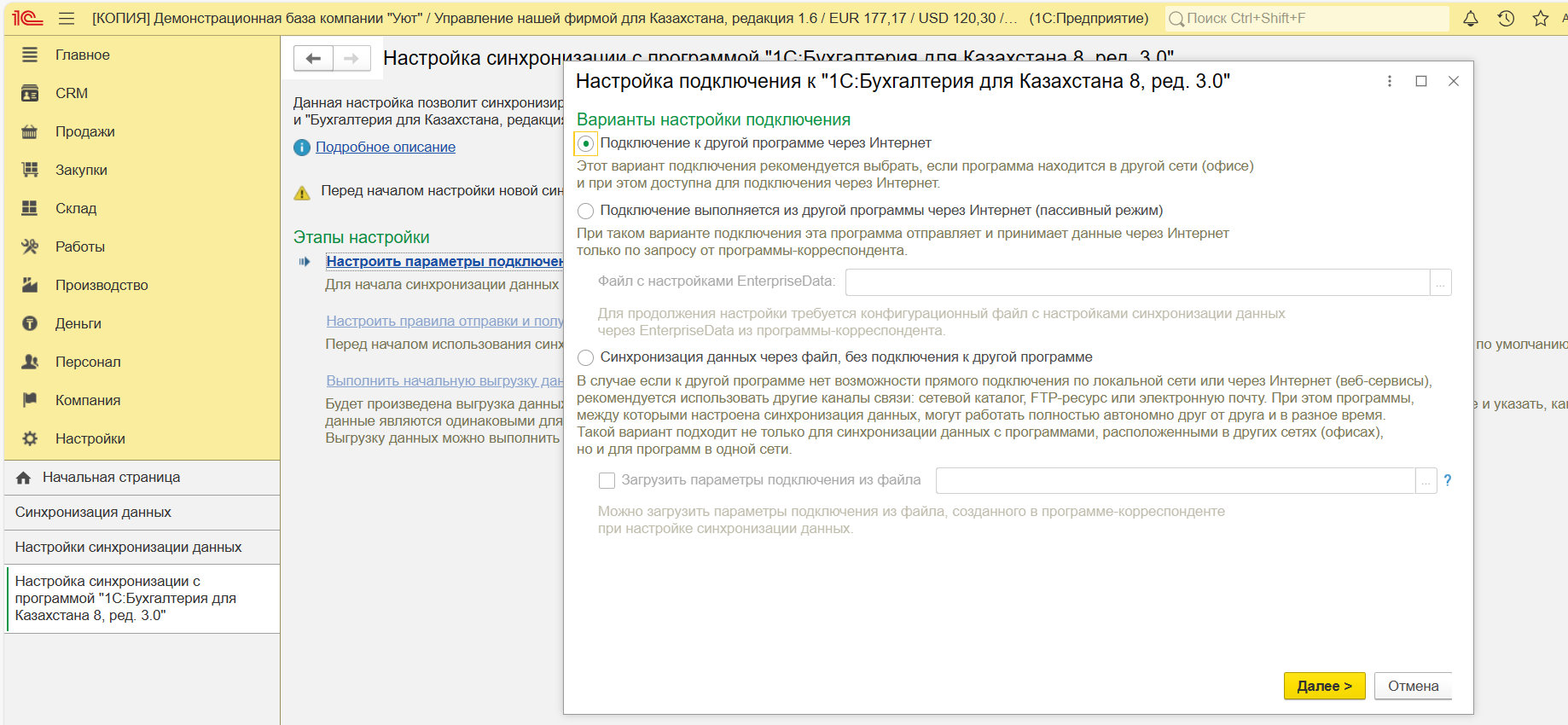
Task: Open the notifications bell icon
Action: 1471,19
